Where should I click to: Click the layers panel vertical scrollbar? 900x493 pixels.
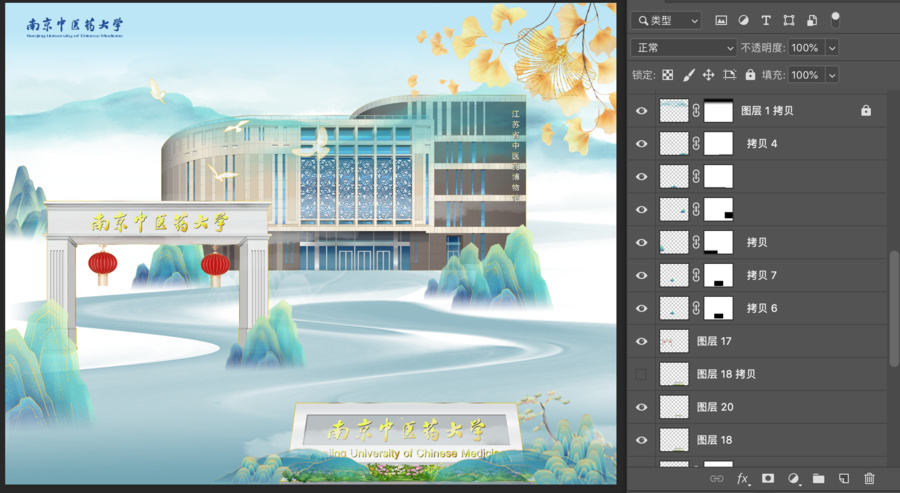pos(893,308)
